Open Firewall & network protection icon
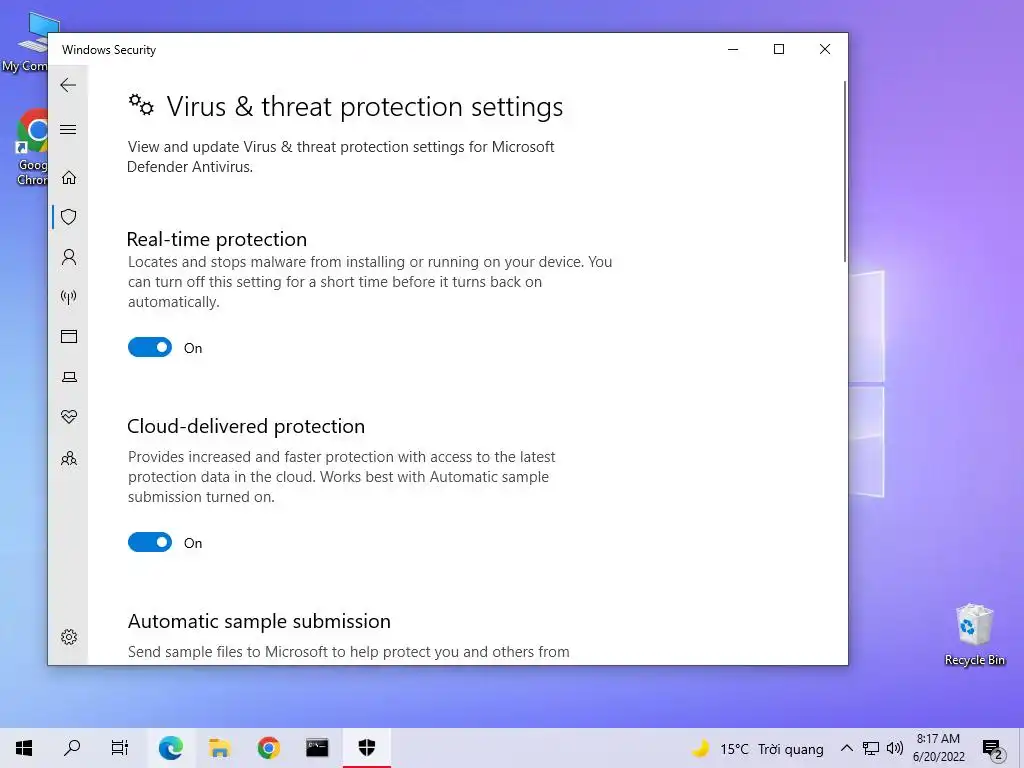Screen dimensions: 1024x768 (69, 298)
